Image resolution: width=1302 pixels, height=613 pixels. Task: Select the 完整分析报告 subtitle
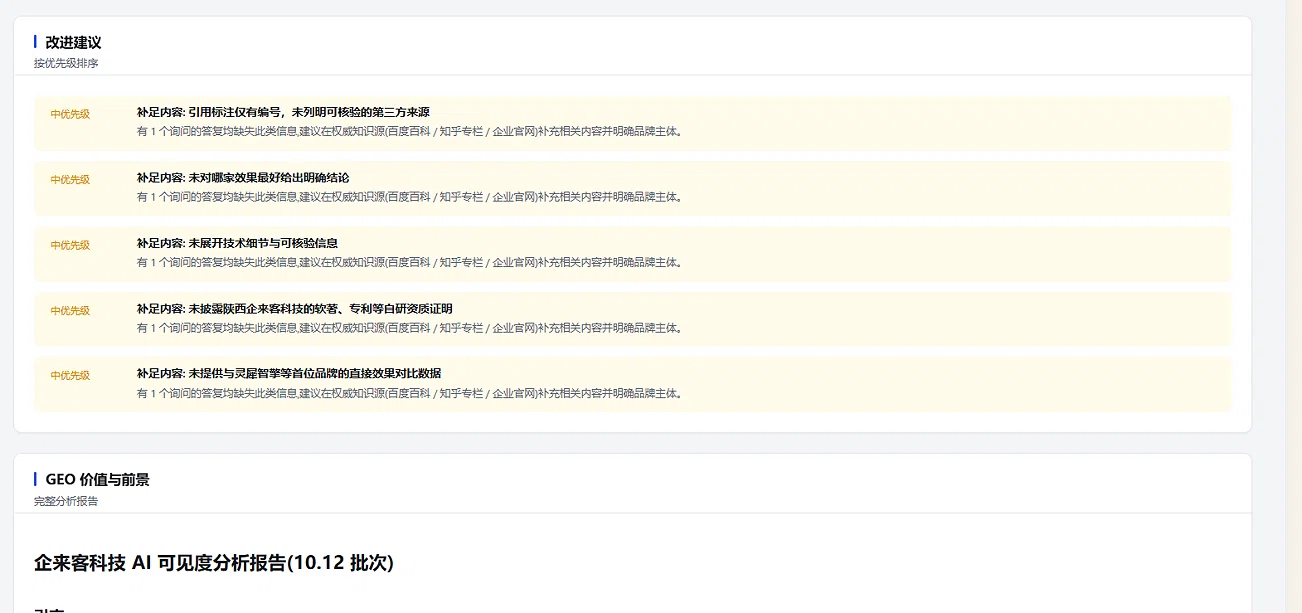coord(66,500)
